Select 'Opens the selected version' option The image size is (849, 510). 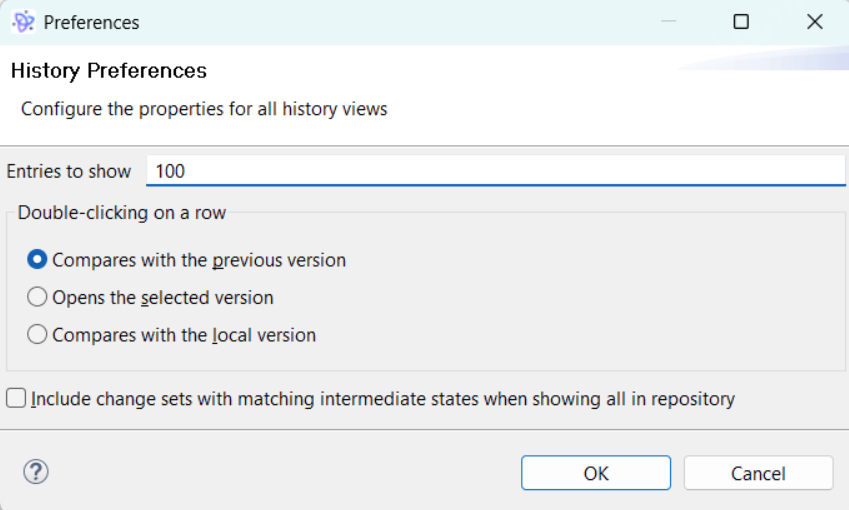click(x=37, y=297)
